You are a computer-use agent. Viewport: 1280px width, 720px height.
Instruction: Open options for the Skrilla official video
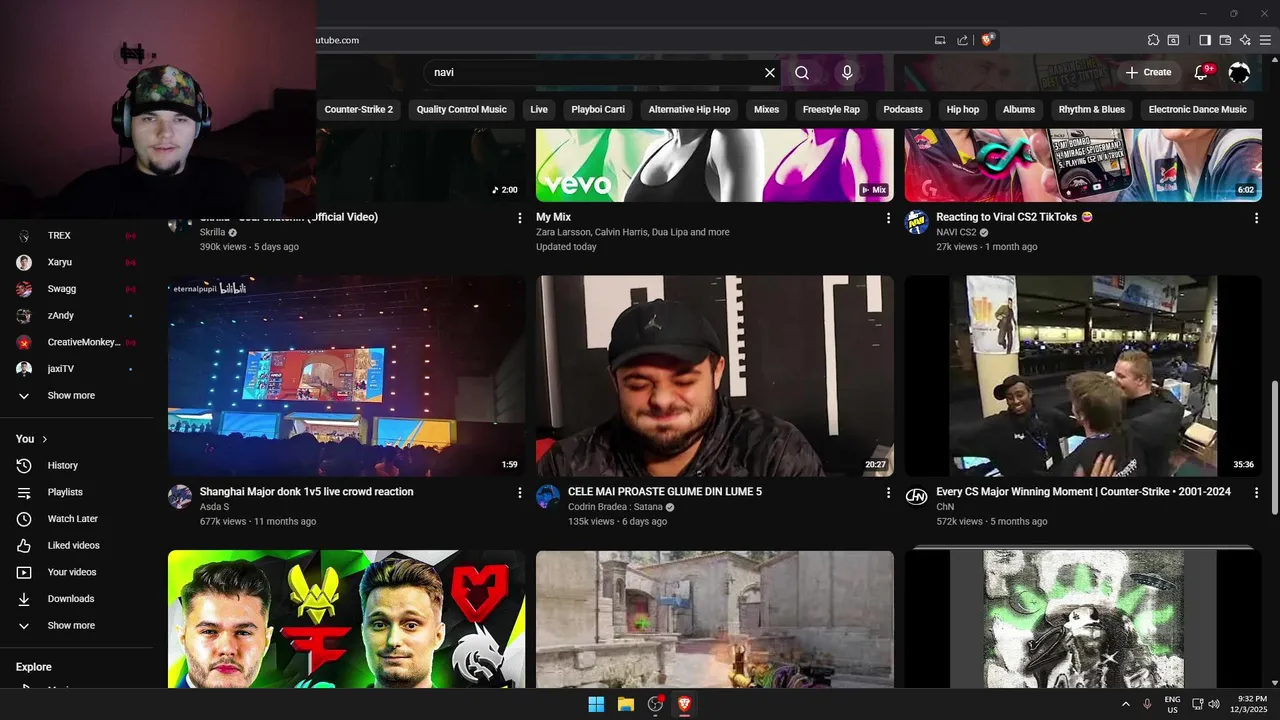[x=519, y=218]
